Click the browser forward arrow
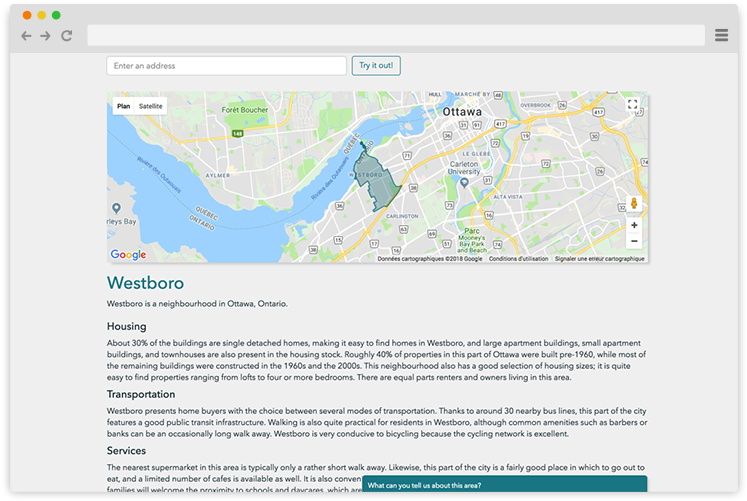Image resolution: width=747 pixels, height=501 pixels. coord(45,36)
